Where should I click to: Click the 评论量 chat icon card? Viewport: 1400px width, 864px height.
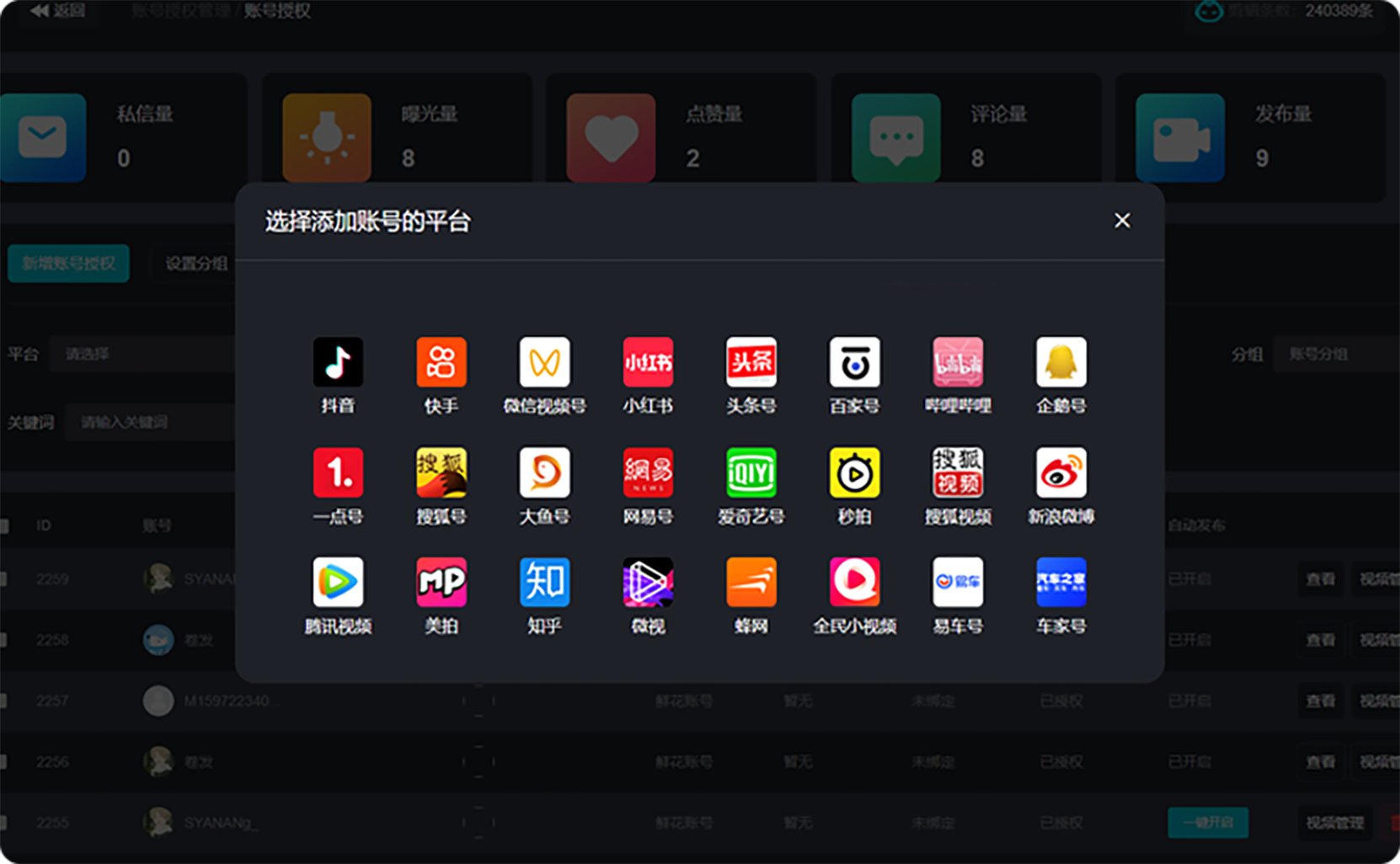tap(895, 137)
